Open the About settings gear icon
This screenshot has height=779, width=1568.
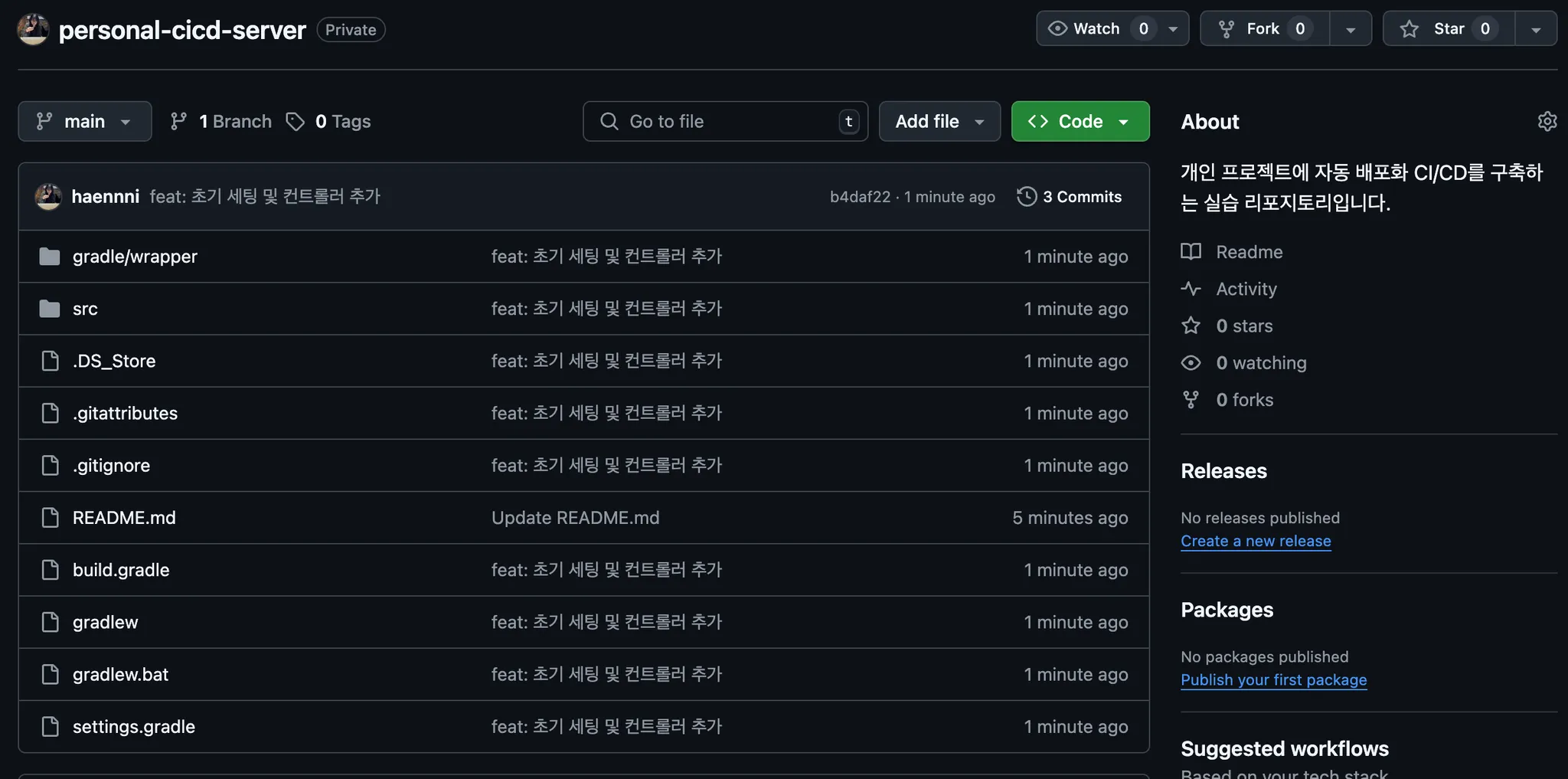[x=1547, y=121]
